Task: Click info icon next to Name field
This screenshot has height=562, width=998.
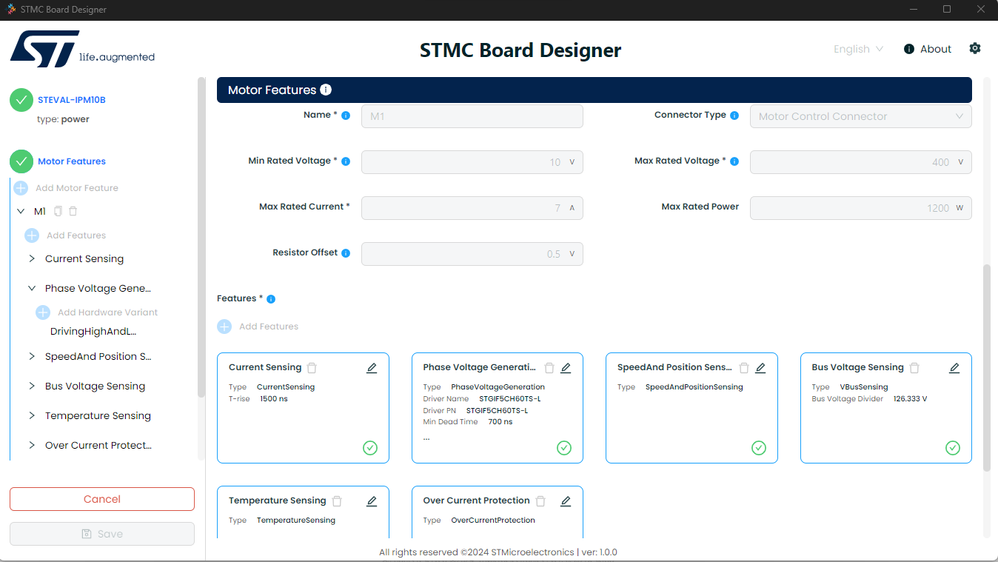Action: (x=346, y=115)
